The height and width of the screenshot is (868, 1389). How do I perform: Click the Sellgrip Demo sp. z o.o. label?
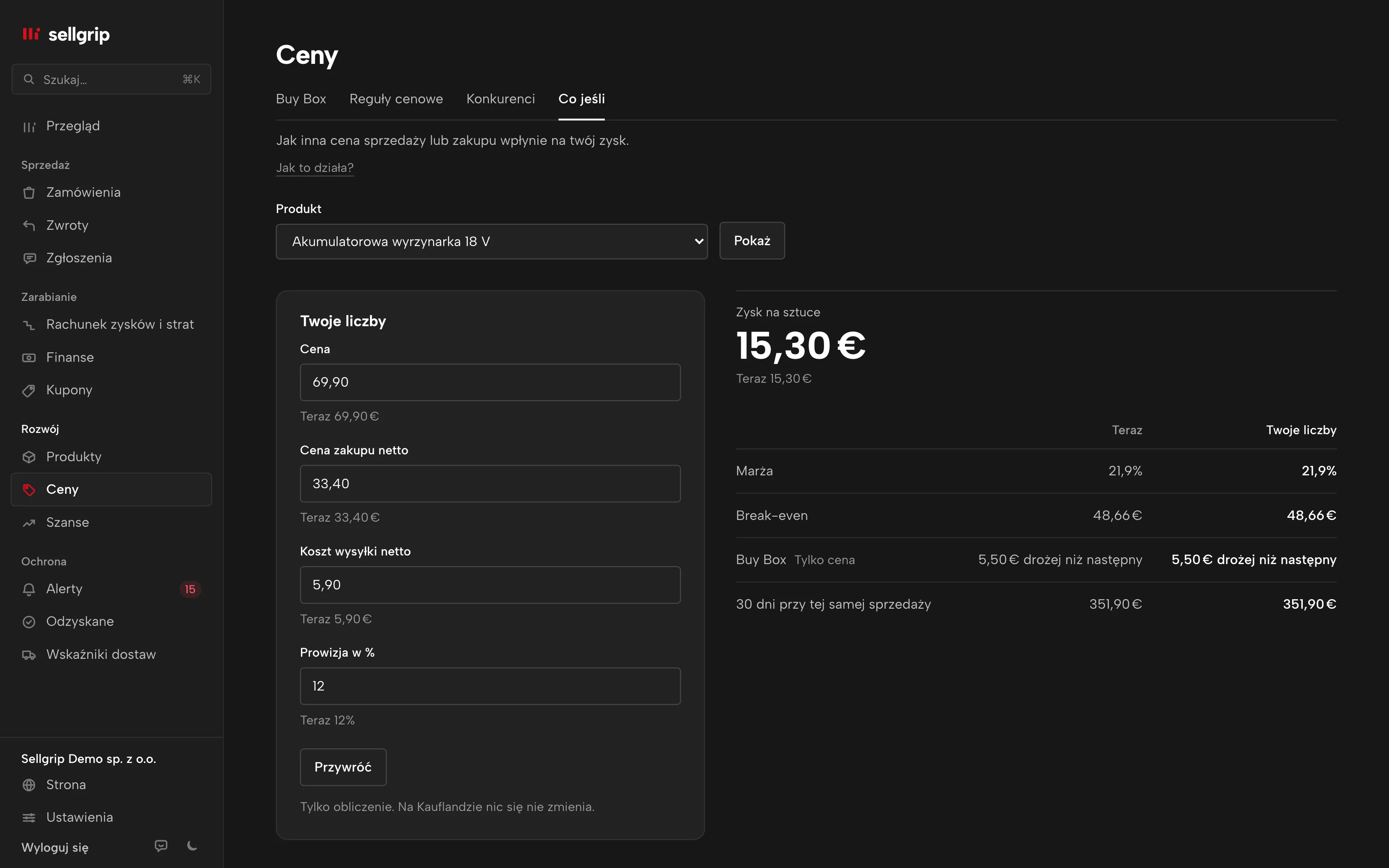point(88,759)
